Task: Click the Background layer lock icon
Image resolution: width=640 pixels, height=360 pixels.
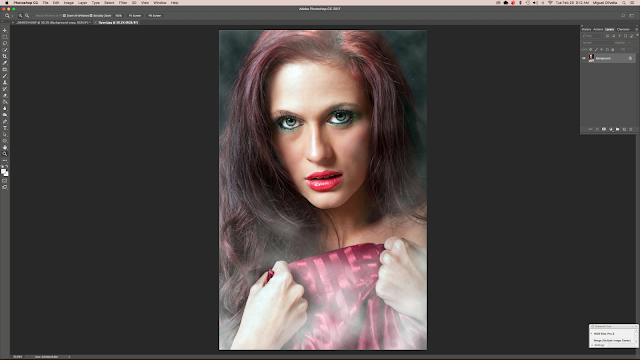Action: pyautogui.click(x=630, y=58)
